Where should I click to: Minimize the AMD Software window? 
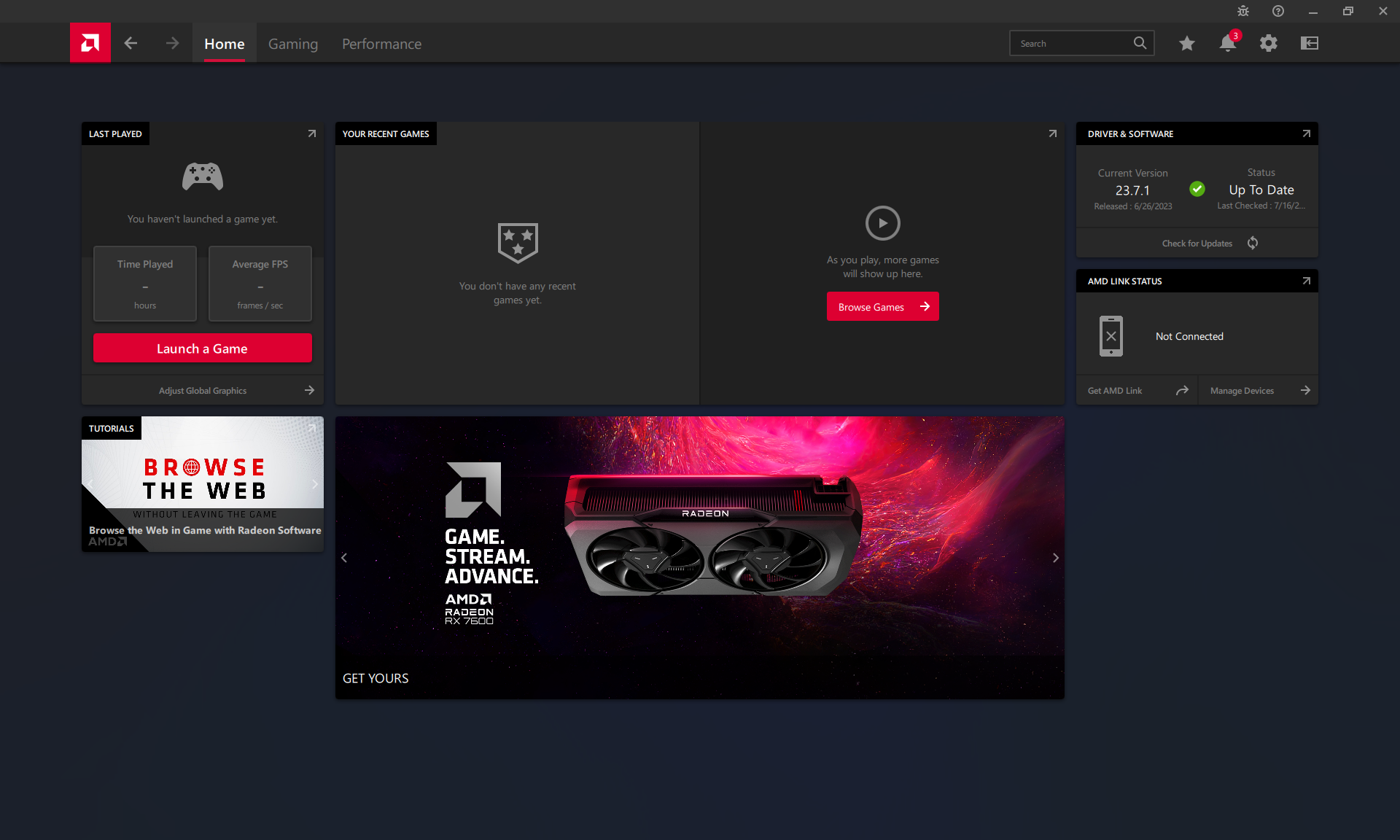click(x=1313, y=11)
